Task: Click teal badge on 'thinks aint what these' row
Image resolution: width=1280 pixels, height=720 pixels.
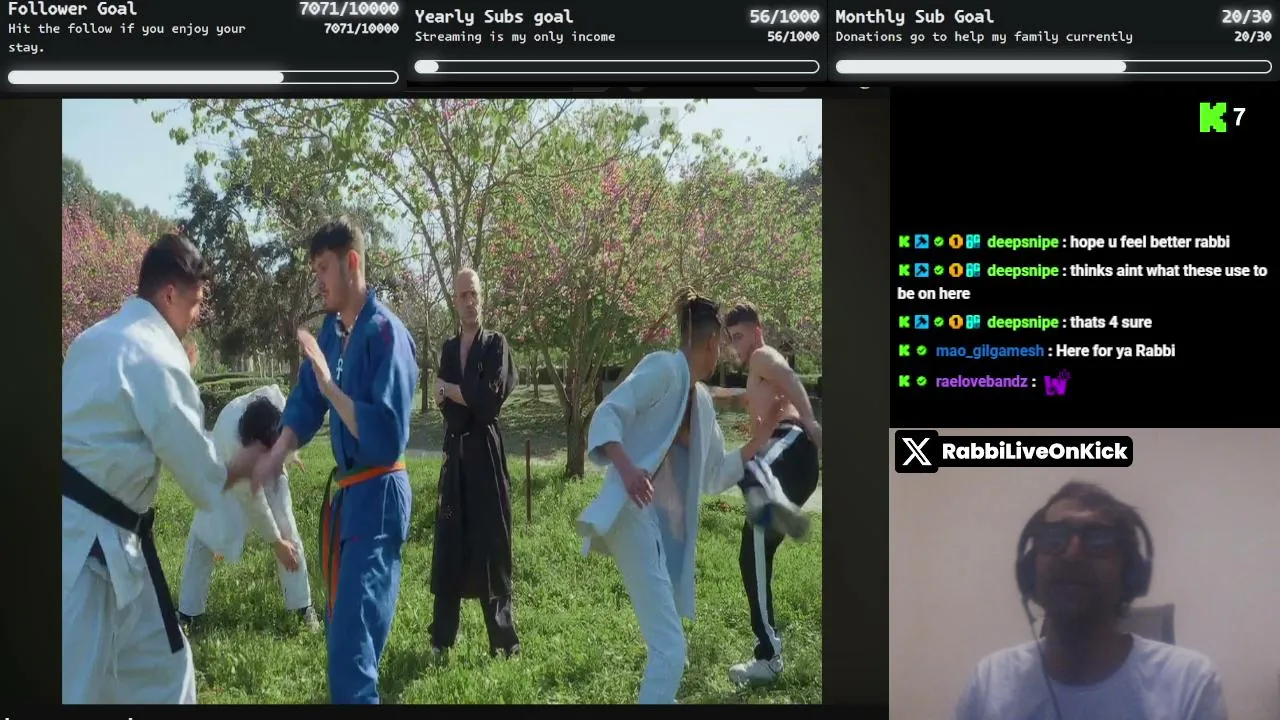Action: (x=972, y=270)
